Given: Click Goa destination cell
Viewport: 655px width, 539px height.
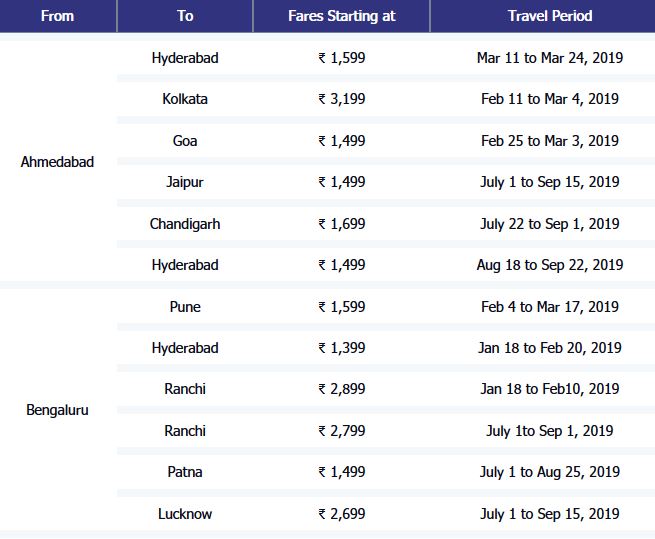Looking at the screenshot, I should click(185, 141).
